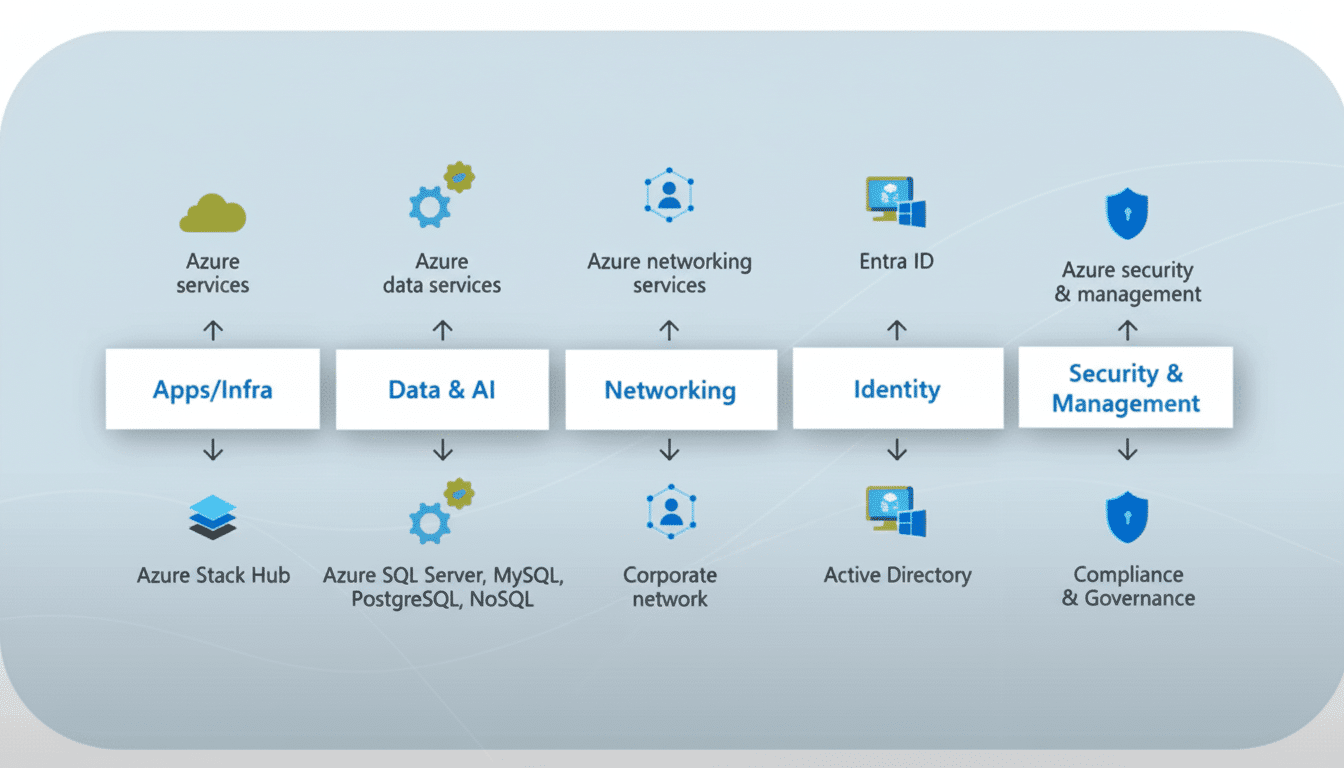Click the down arrow below Security & Management
Image resolution: width=1344 pixels, height=768 pixels.
point(1127,450)
